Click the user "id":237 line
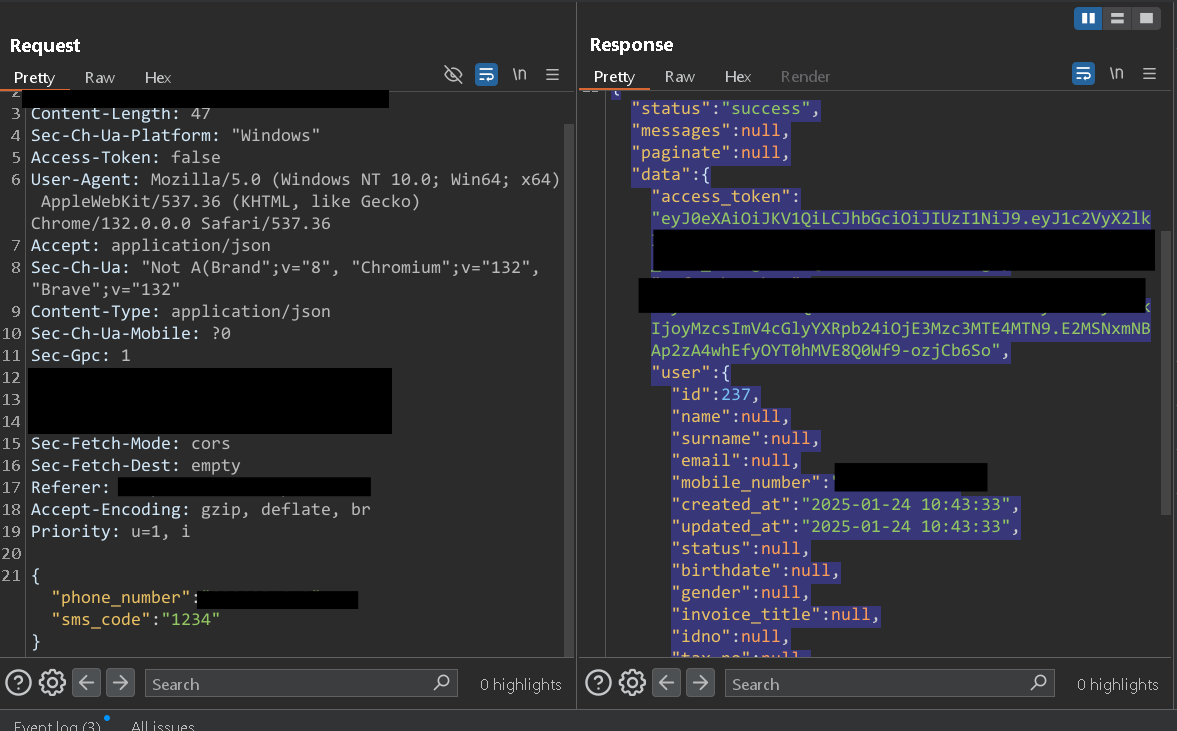This screenshot has width=1177, height=731. pos(716,394)
